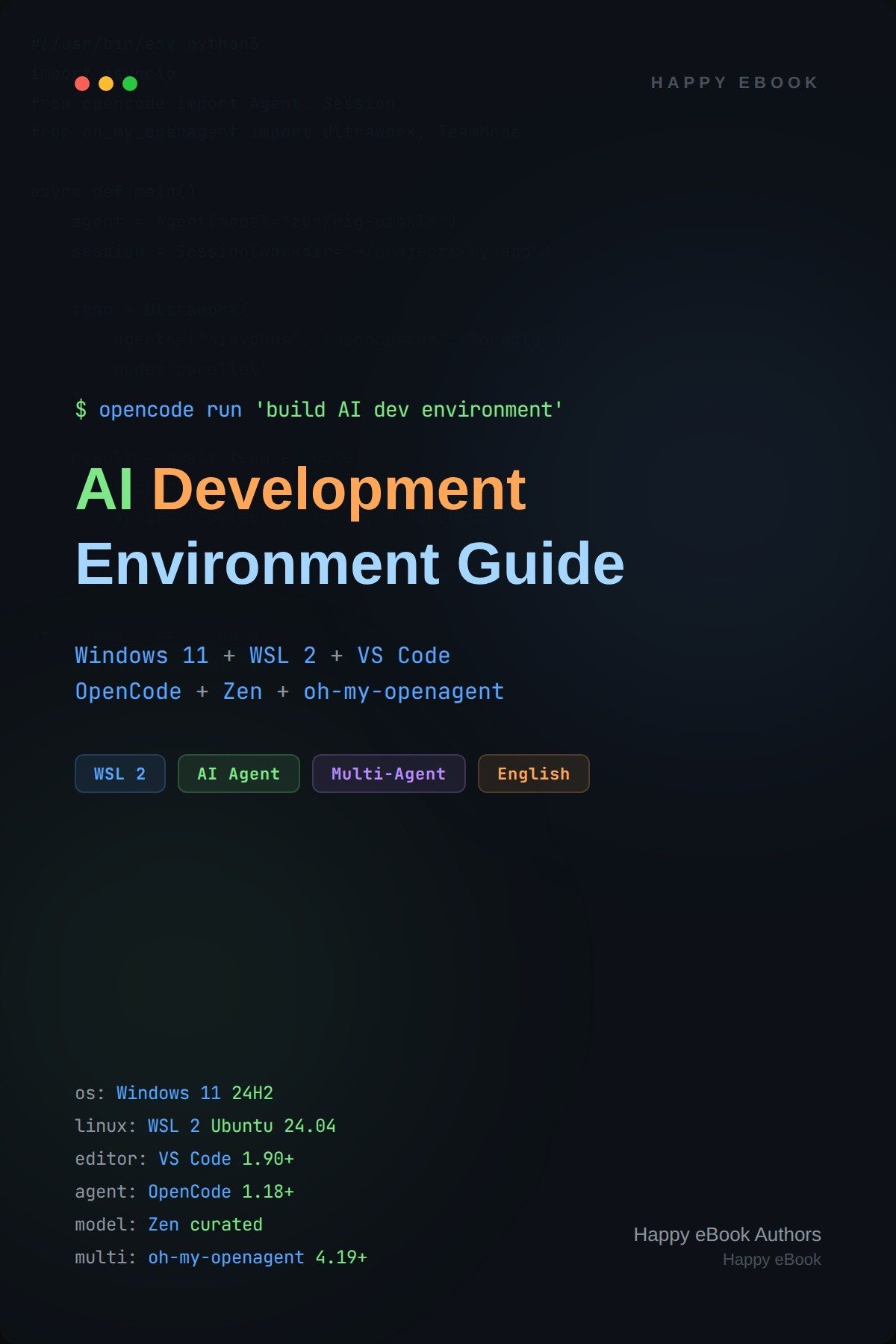This screenshot has width=896, height=1344.
Task: Click the title line 'Environment Guide'
Action: (x=350, y=564)
